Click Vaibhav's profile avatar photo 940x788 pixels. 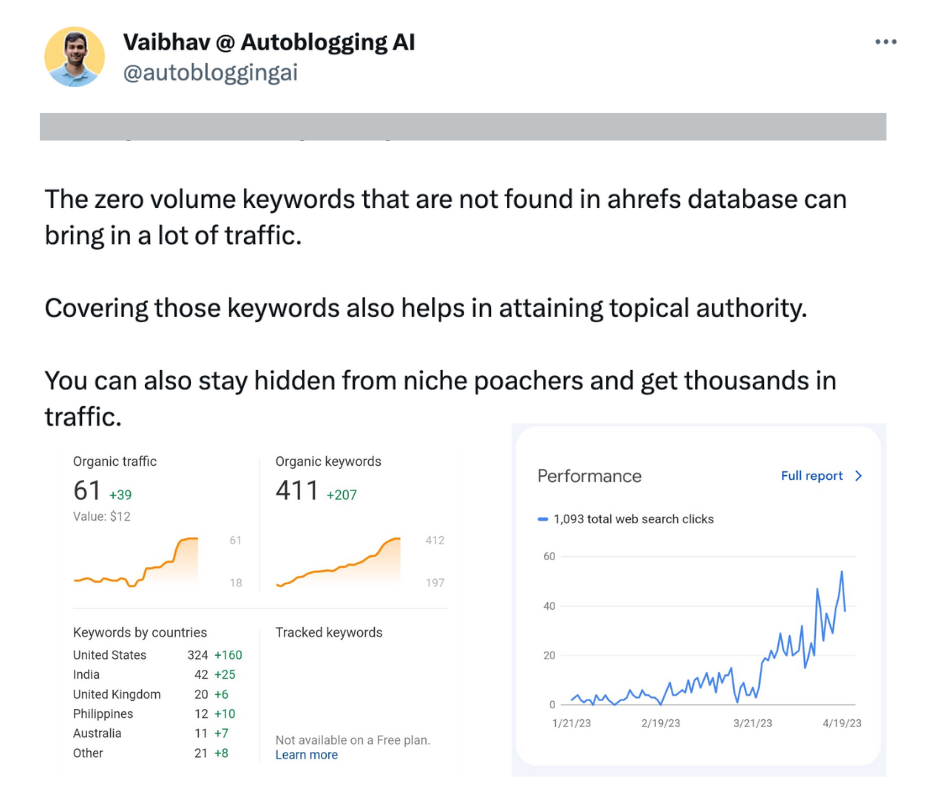point(74,57)
